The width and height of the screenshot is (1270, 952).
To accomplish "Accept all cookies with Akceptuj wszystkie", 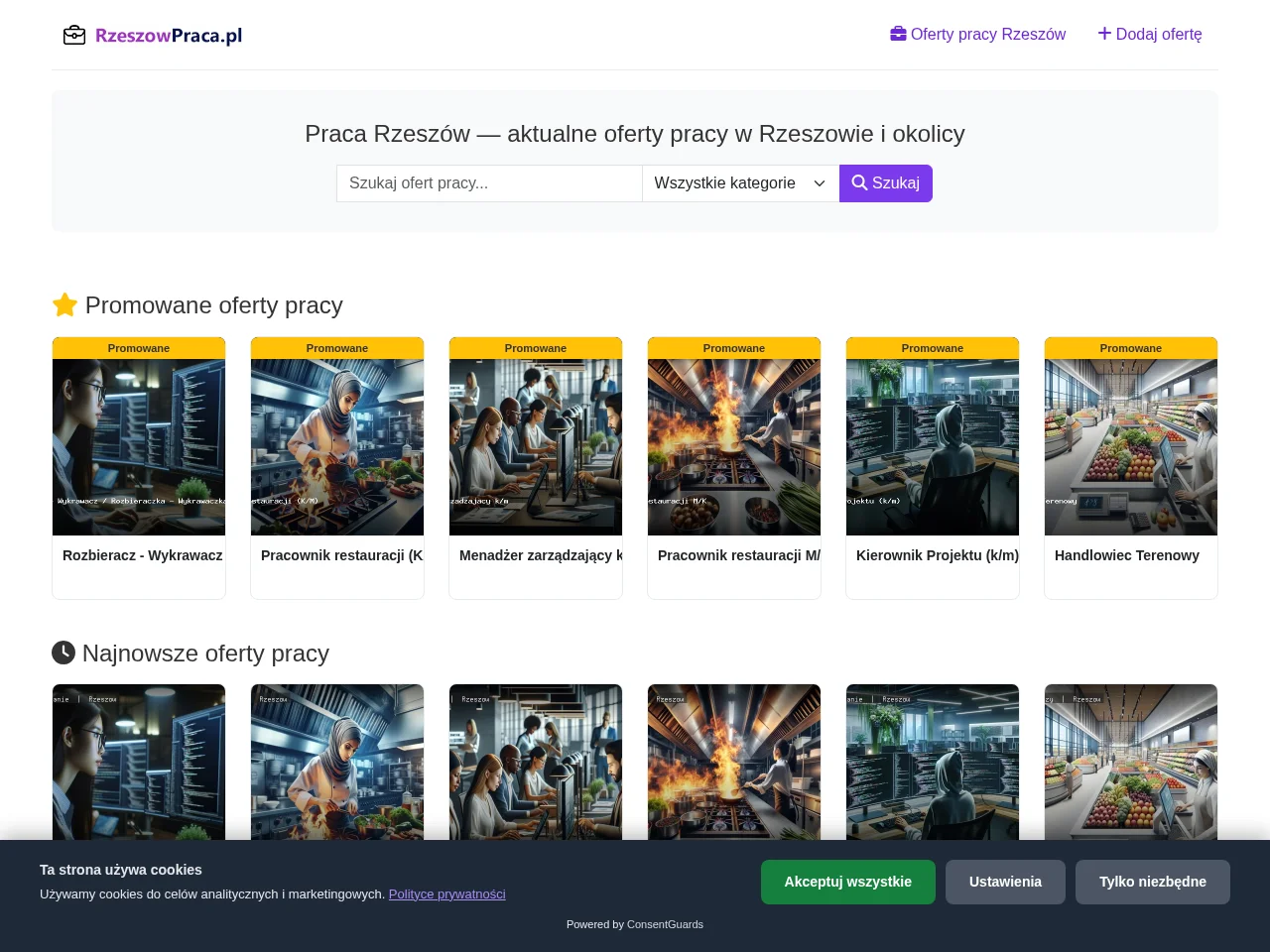I will [x=848, y=882].
